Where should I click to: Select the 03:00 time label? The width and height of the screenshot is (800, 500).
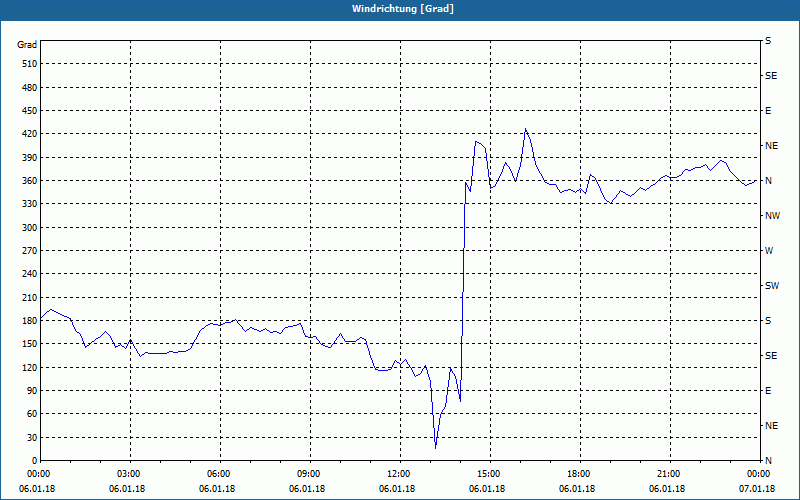[131, 474]
